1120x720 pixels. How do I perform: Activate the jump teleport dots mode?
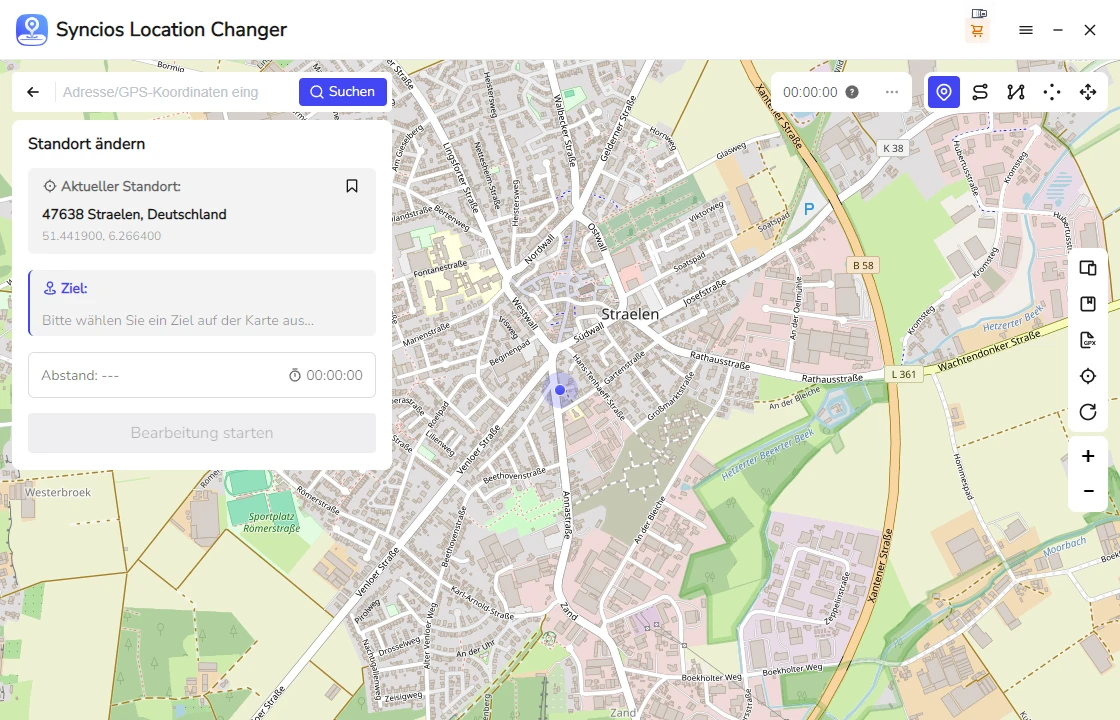(1052, 92)
